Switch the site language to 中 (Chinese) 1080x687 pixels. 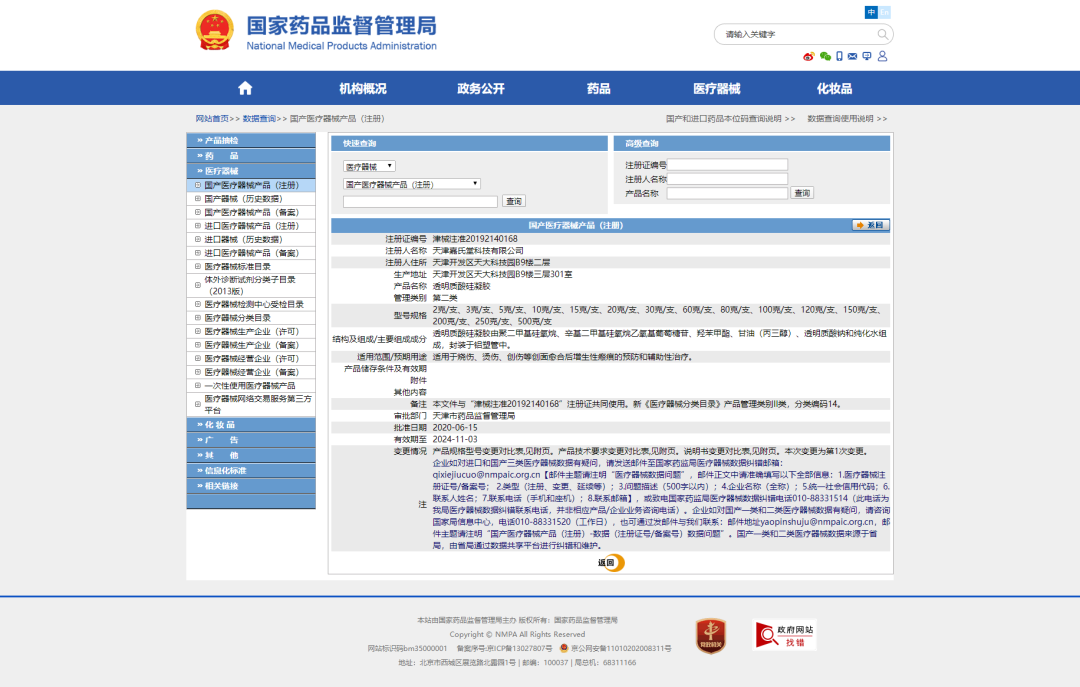pyautogui.click(x=871, y=12)
